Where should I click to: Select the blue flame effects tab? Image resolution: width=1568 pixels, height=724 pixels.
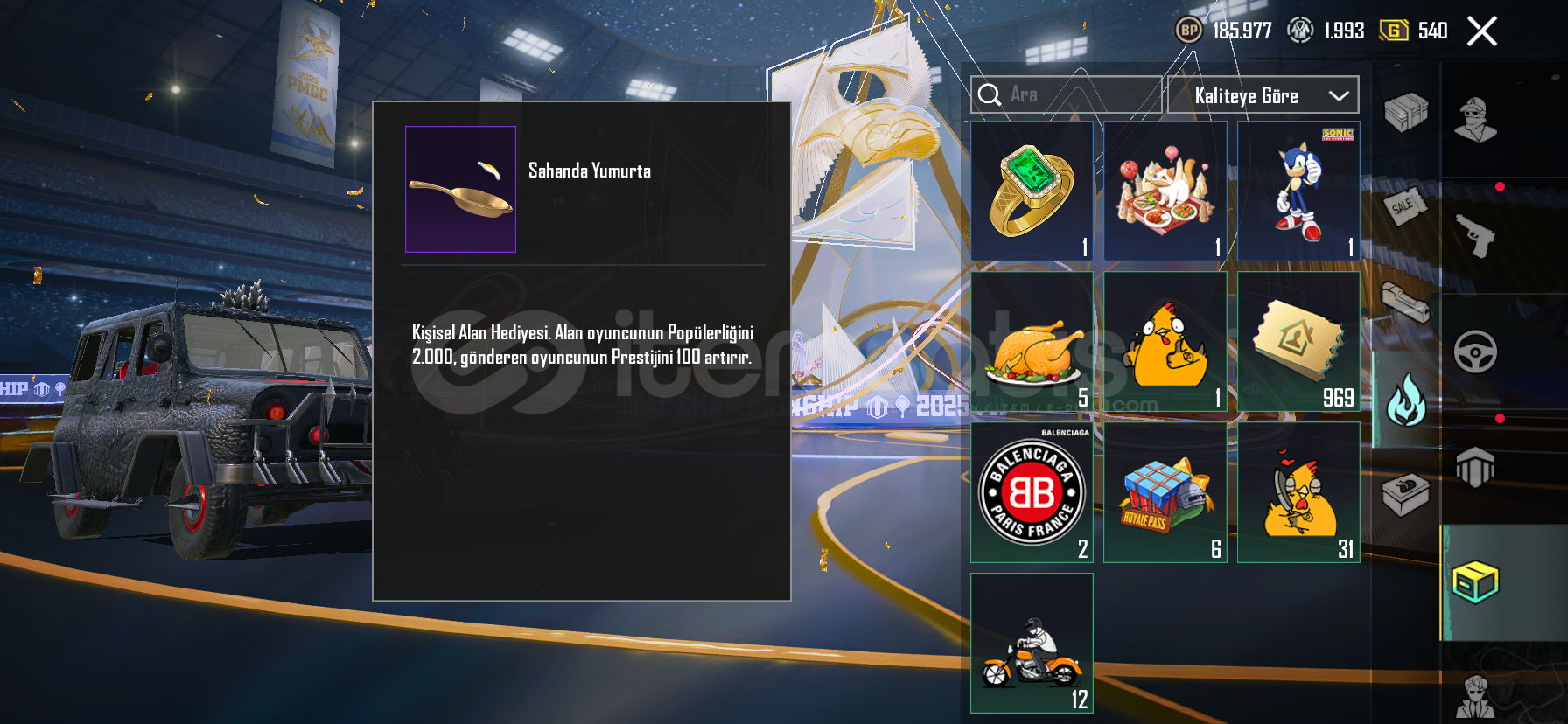pos(1406,400)
